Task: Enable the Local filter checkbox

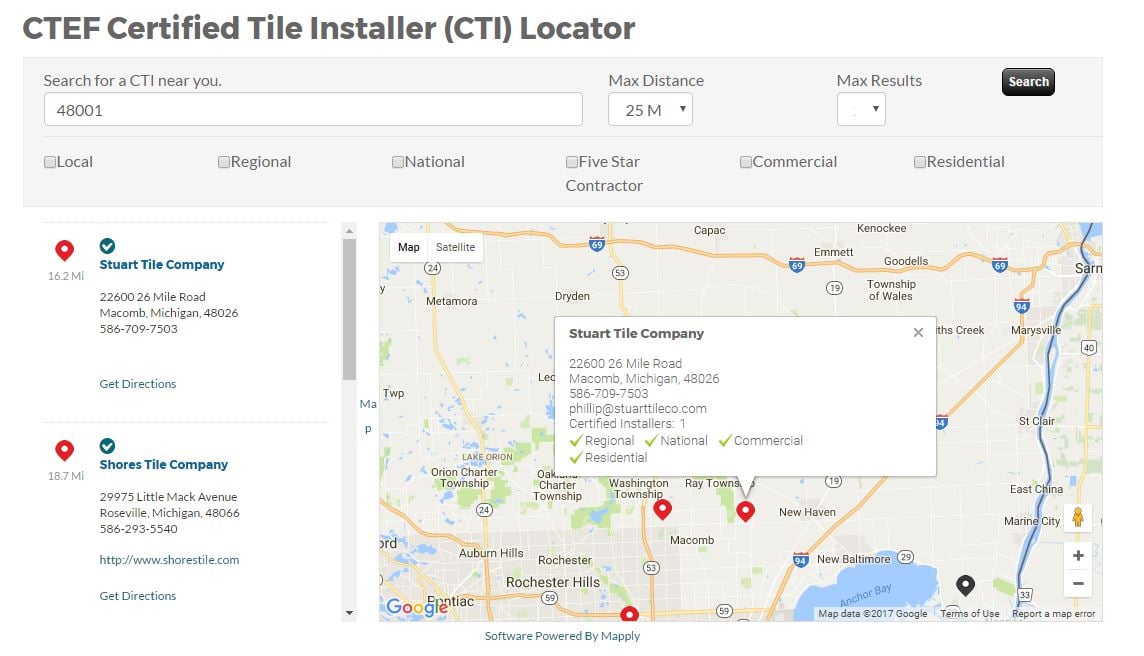Action: (x=49, y=161)
